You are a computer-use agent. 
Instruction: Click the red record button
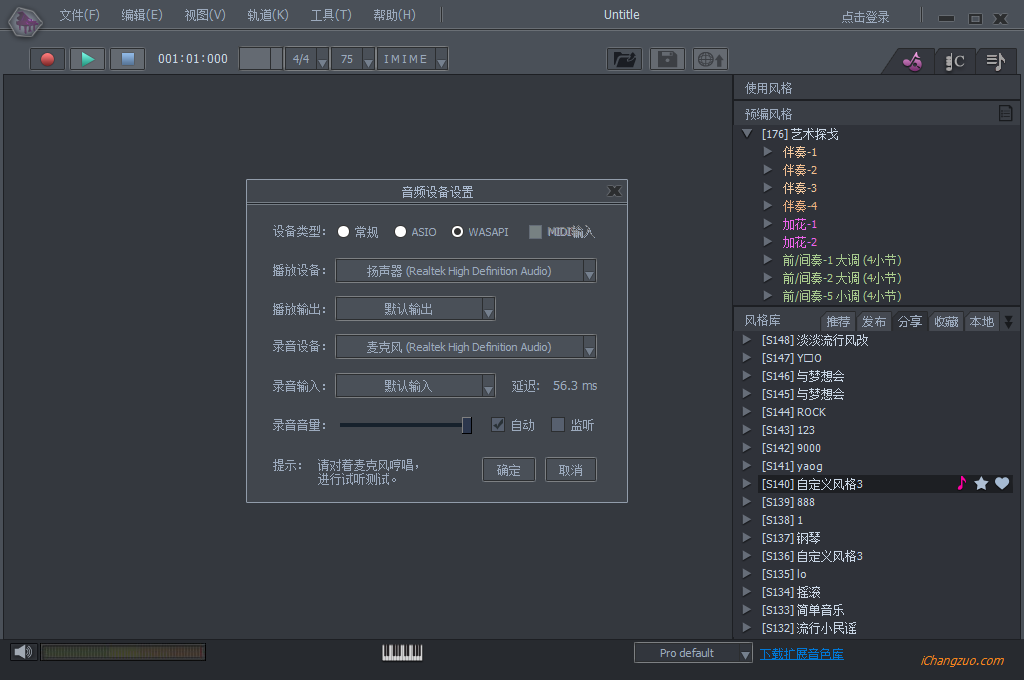[x=47, y=59]
